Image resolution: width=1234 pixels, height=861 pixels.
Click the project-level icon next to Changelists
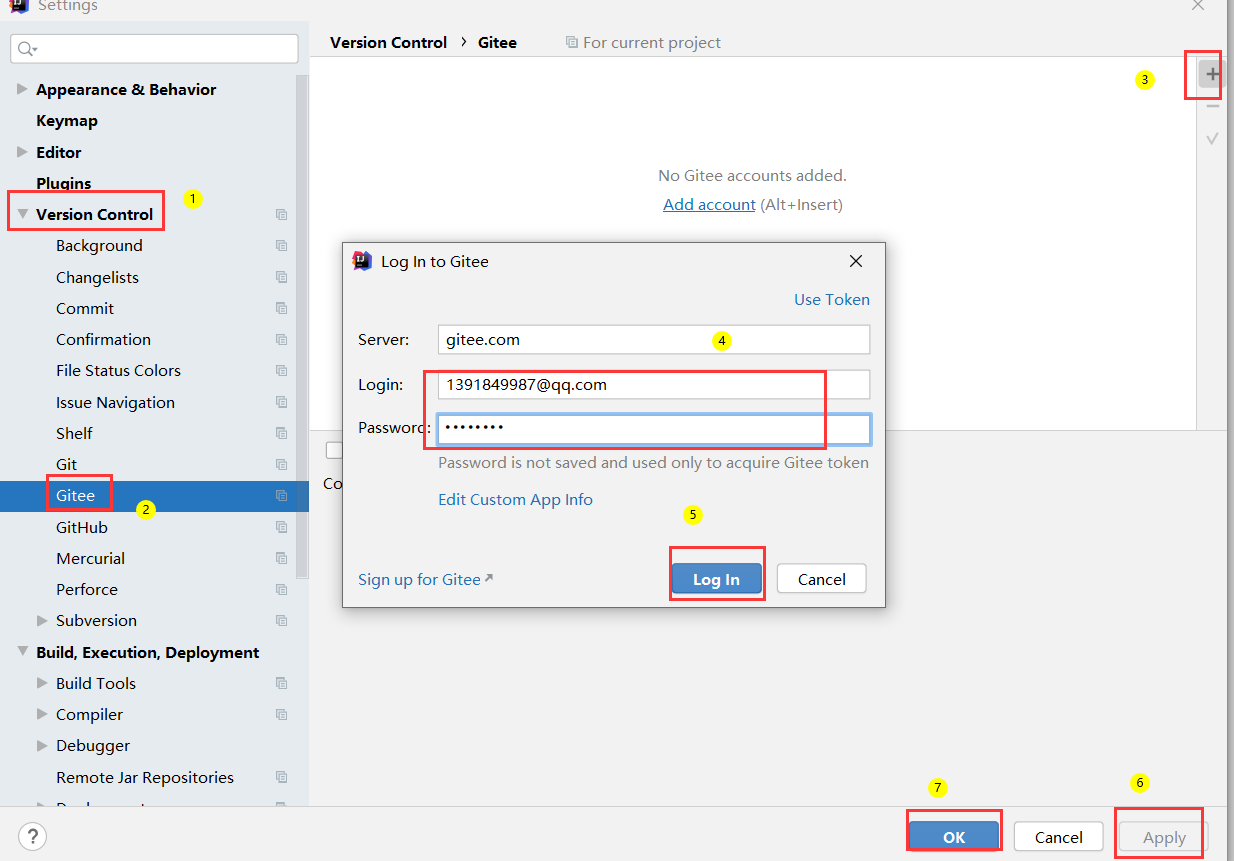pyautogui.click(x=281, y=277)
